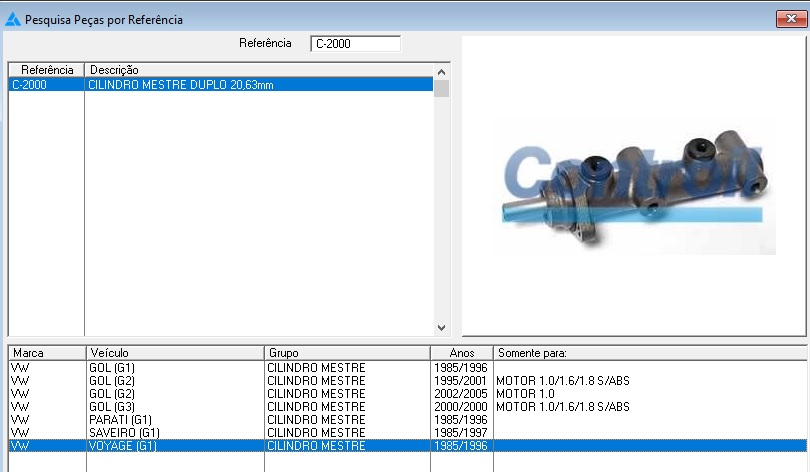This screenshot has height=472, width=810.
Task: Click the Referência input field
Action: pos(355,43)
